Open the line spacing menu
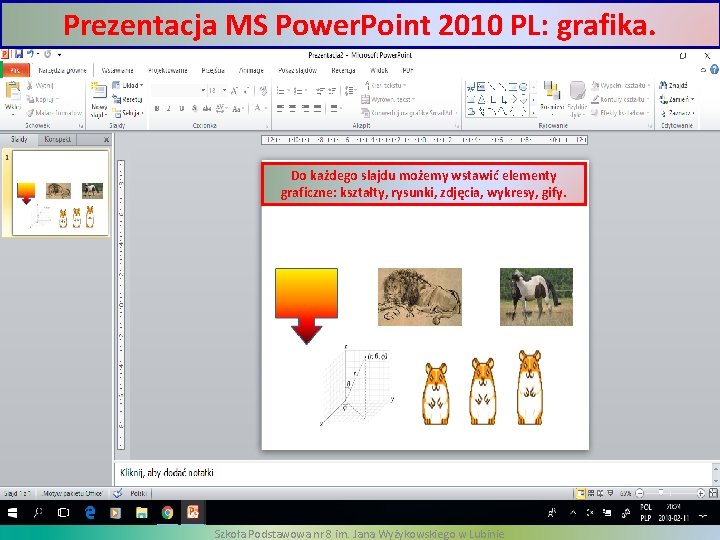The height and width of the screenshot is (540, 720). [x=350, y=90]
